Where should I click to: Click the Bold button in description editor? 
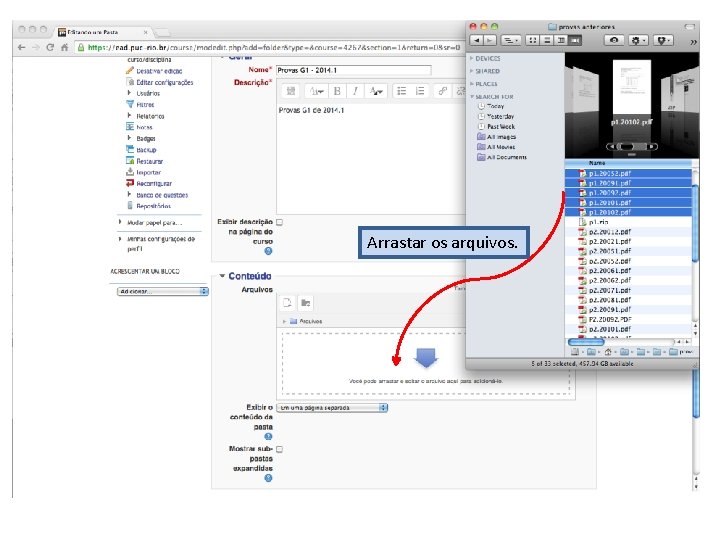click(x=337, y=91)
